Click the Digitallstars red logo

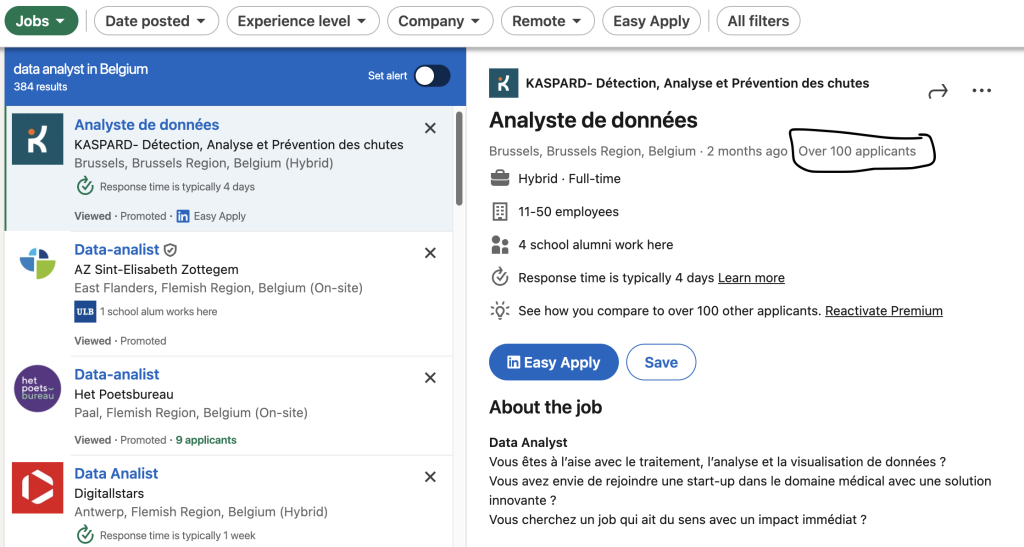point(38,488)
